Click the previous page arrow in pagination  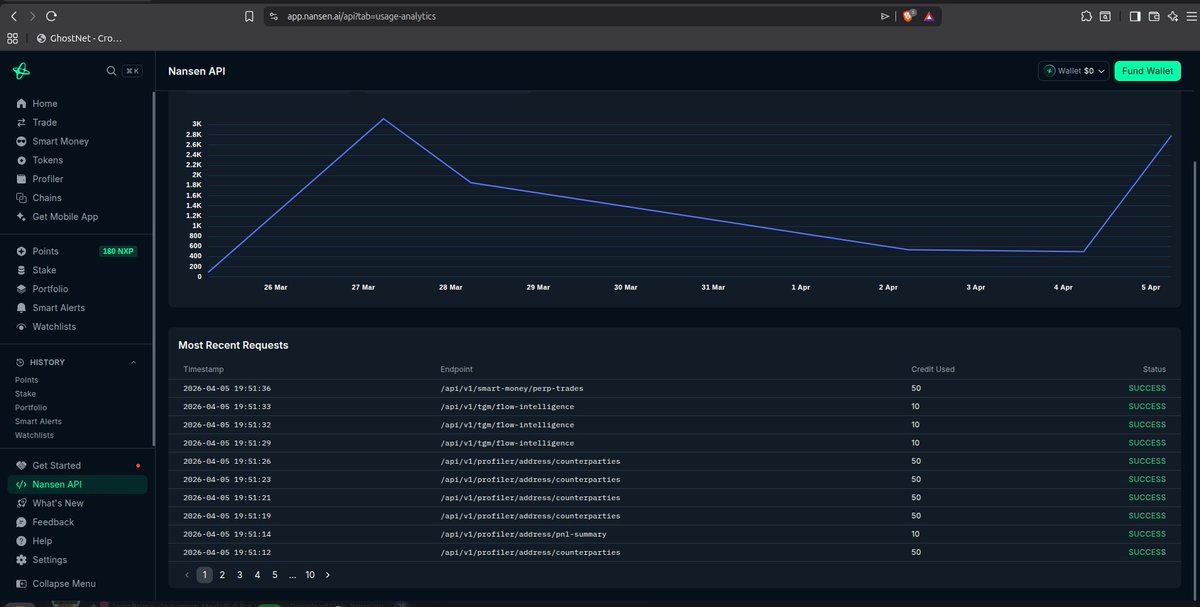tap(187, 575)
